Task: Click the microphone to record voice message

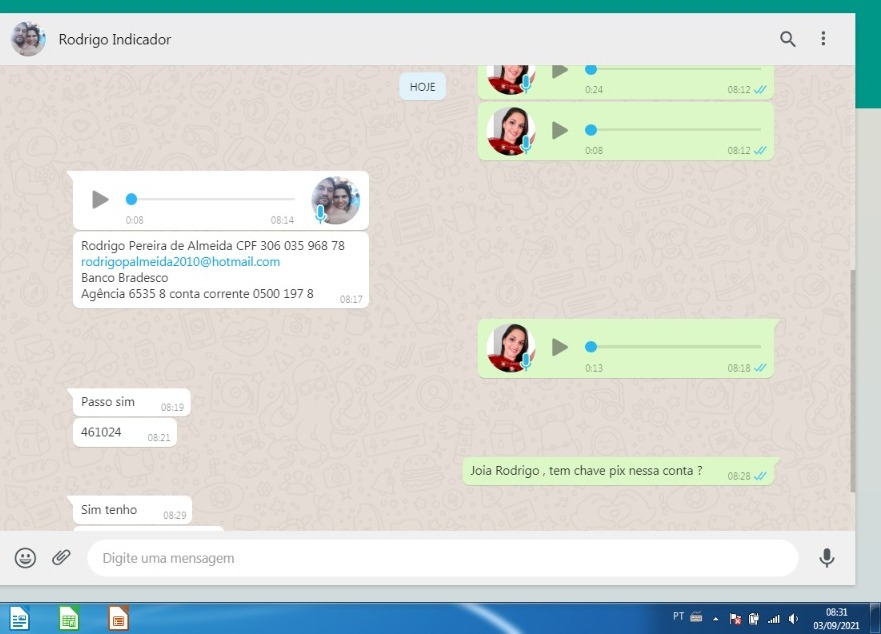Action: tap(826, 558)
